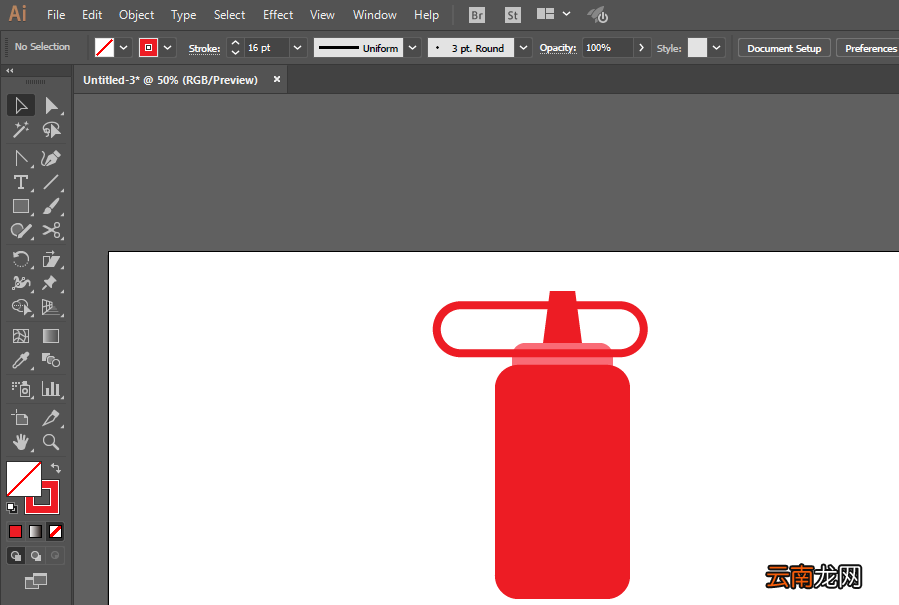Select the Line Segment tool
The height and width of the screenshot is (605, 899).
point(51,182)
